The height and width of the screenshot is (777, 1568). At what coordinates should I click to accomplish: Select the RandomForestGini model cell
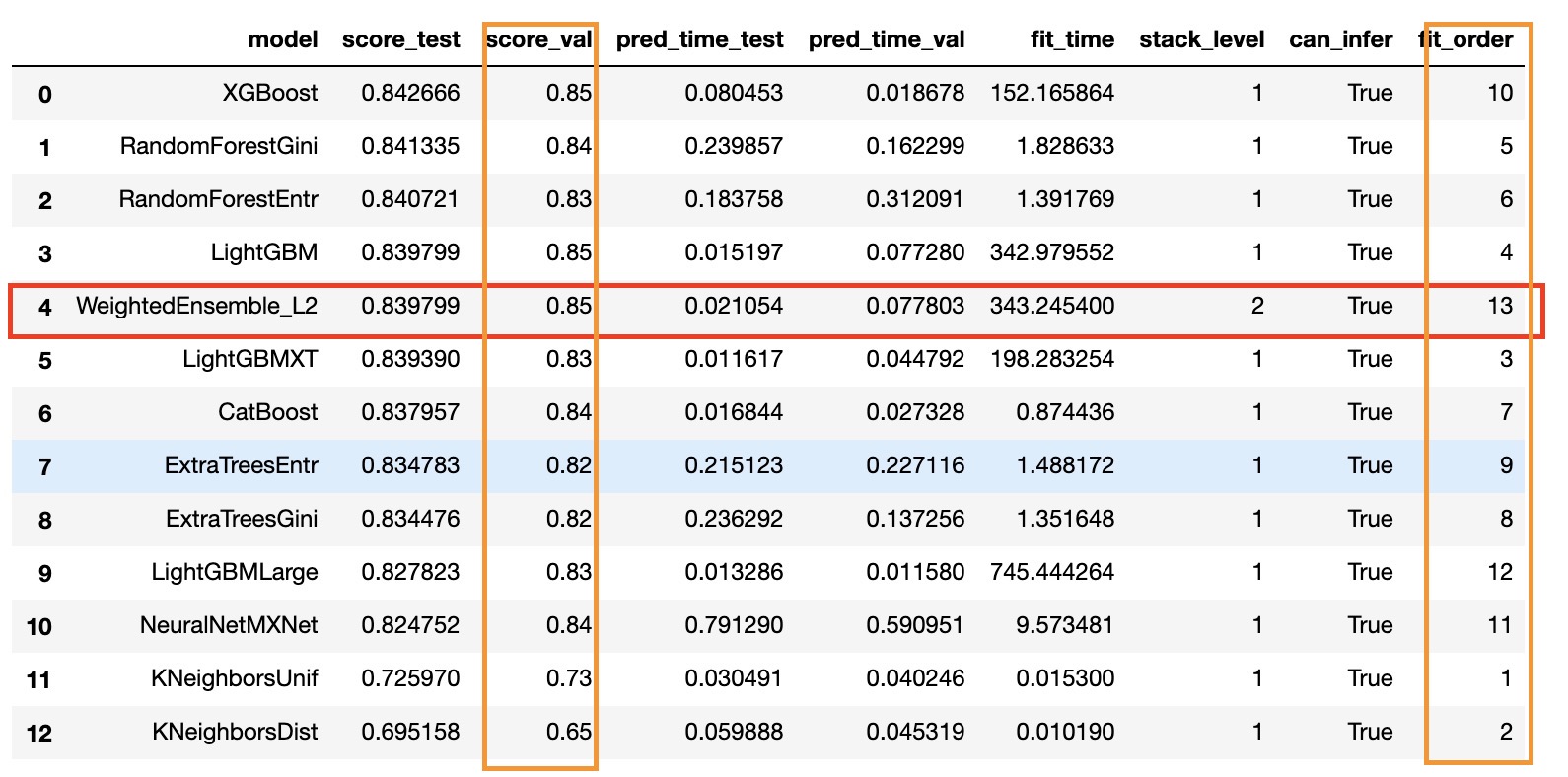pos(219,146)
